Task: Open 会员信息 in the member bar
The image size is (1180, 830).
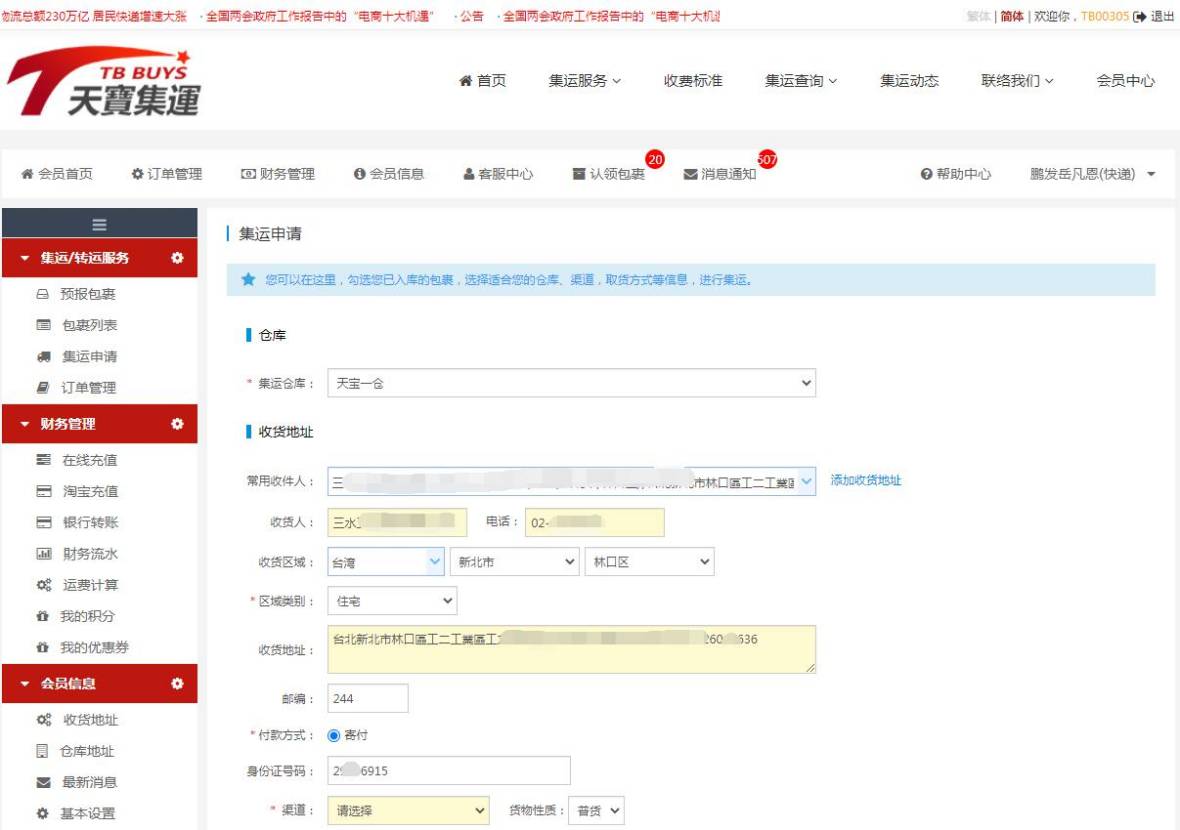Action: click(x=389, y=175)
